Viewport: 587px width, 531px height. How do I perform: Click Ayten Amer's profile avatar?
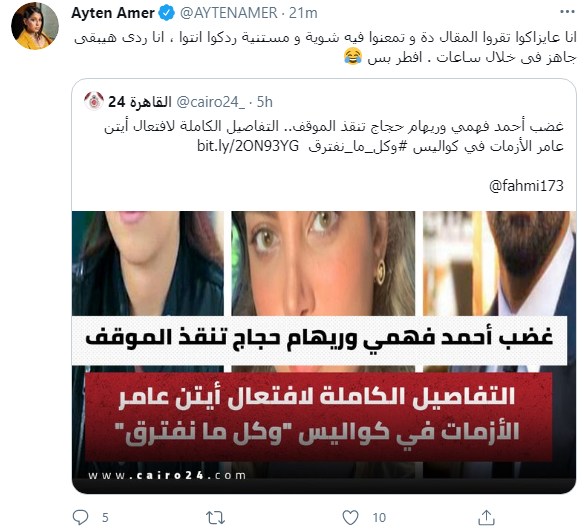[35, 26]
